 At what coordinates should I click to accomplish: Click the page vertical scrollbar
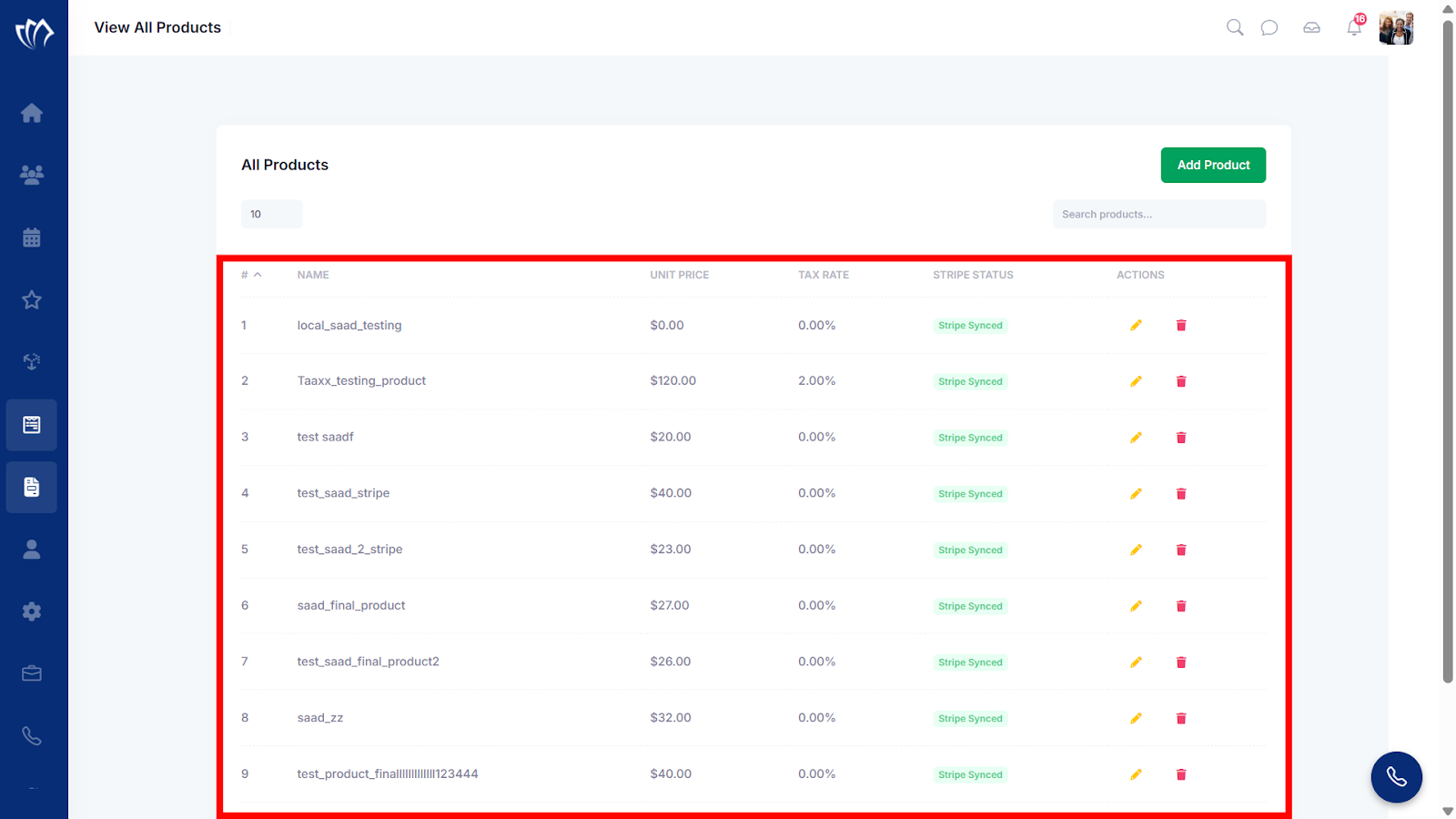click(x=1448, y=350)
